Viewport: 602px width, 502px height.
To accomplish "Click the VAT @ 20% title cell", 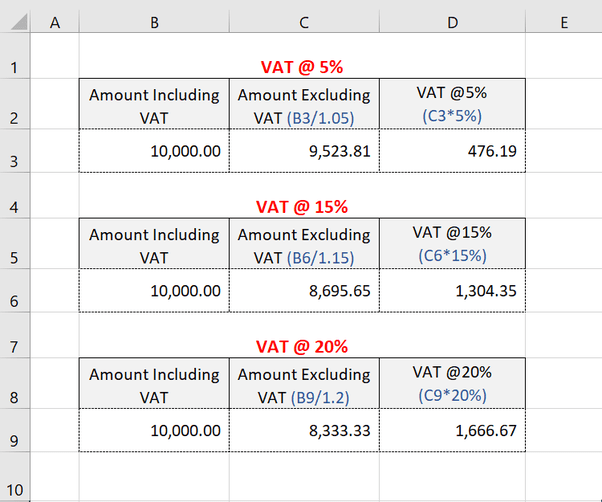I will tap(302, 335).
